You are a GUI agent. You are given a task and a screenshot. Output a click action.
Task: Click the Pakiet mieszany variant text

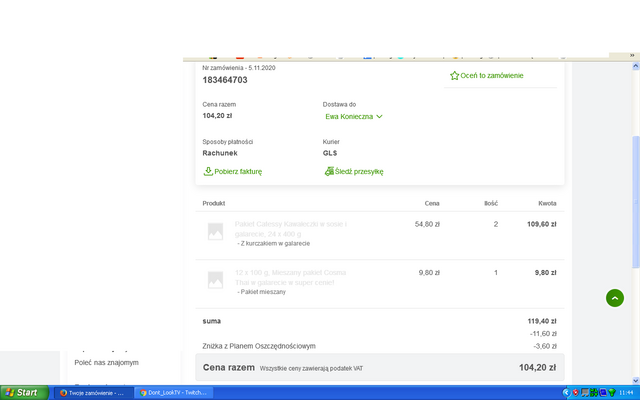pos(262,292)
